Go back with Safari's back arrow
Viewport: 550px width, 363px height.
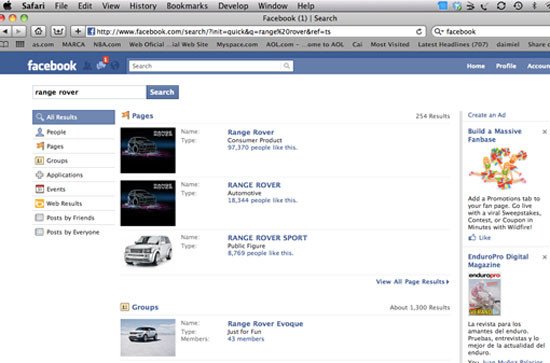[x=5, y=32]
